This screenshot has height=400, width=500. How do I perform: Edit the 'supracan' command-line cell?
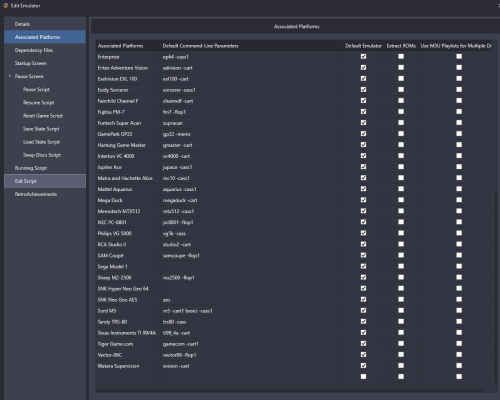[252, 123]
